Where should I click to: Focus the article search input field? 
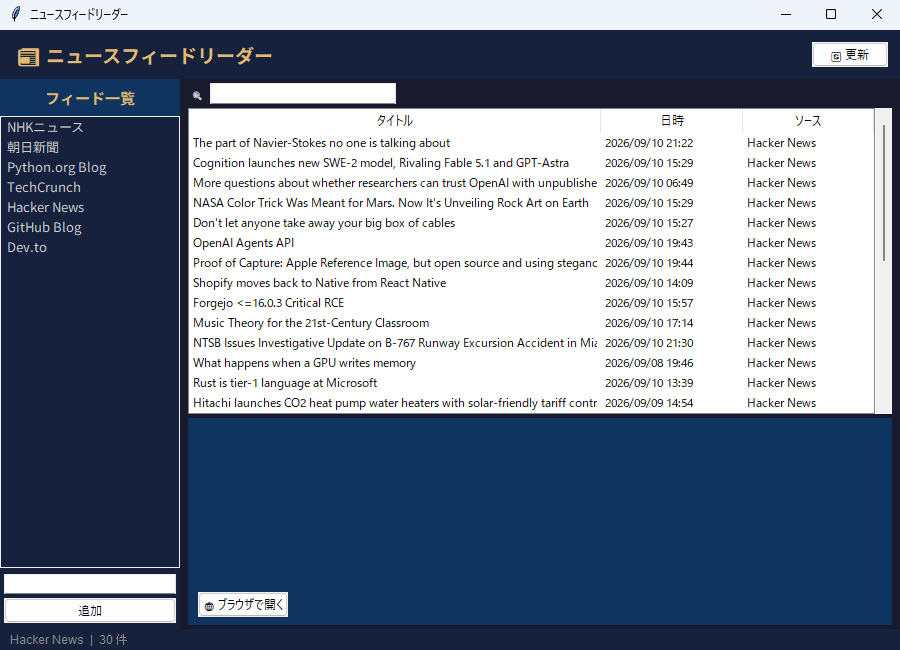303,94
